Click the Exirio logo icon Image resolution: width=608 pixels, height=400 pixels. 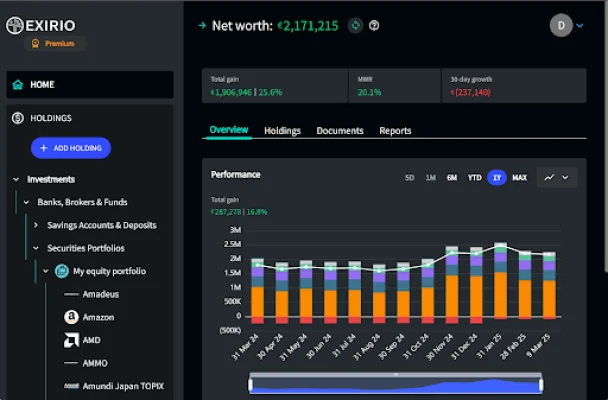point(14,26)
